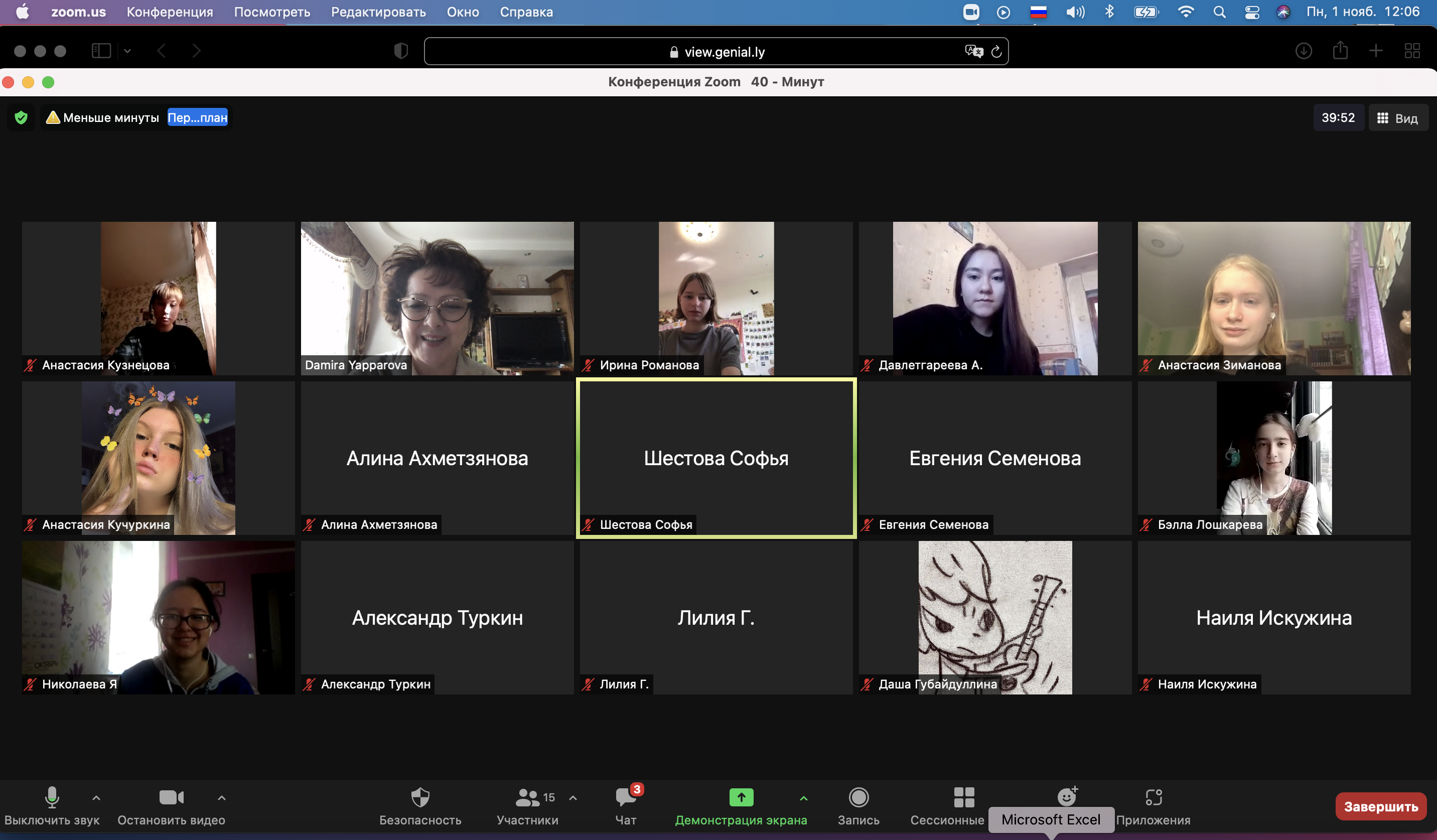This screenshot has width=1437, height=840.
Task: Open the Справка menu
Action: point(526,12)
